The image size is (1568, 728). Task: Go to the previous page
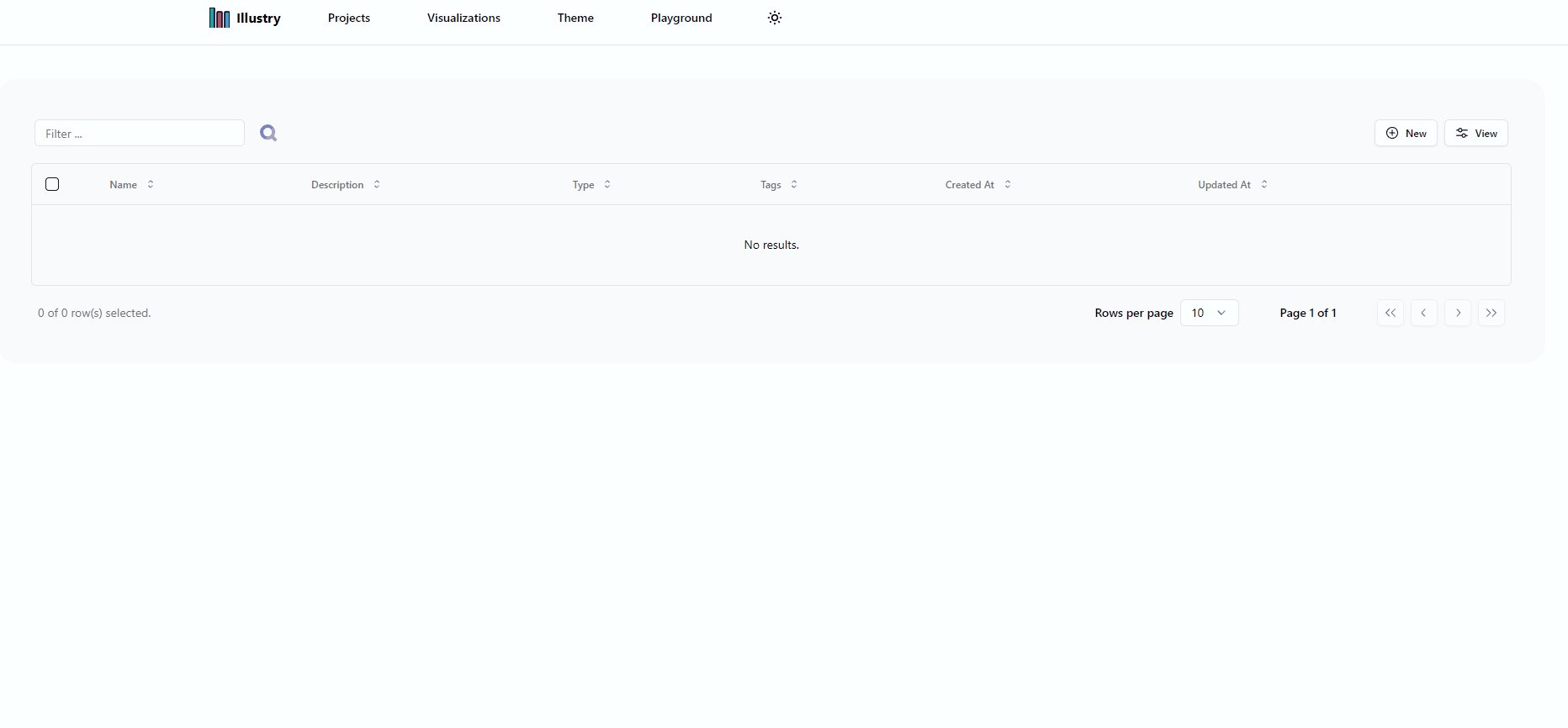(1424, 313)
